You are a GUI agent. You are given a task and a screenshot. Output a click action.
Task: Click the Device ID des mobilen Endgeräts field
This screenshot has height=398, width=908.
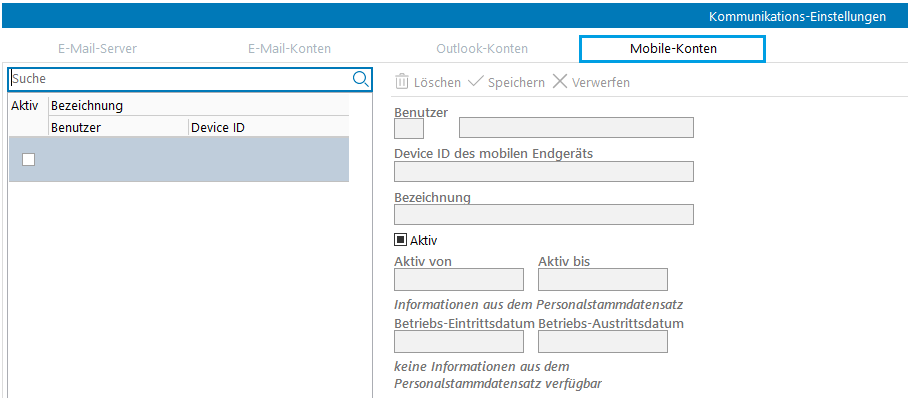(x=544, y=171)
